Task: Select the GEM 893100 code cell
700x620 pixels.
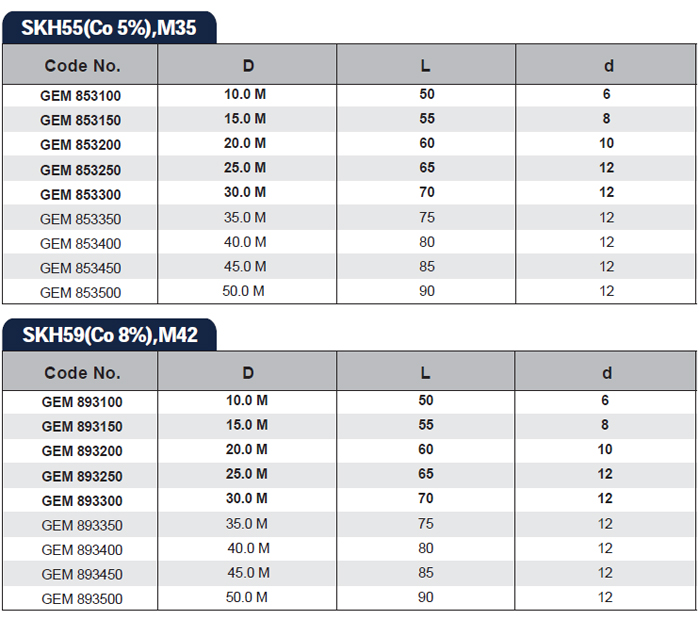Action: click(x=82, y=402)
